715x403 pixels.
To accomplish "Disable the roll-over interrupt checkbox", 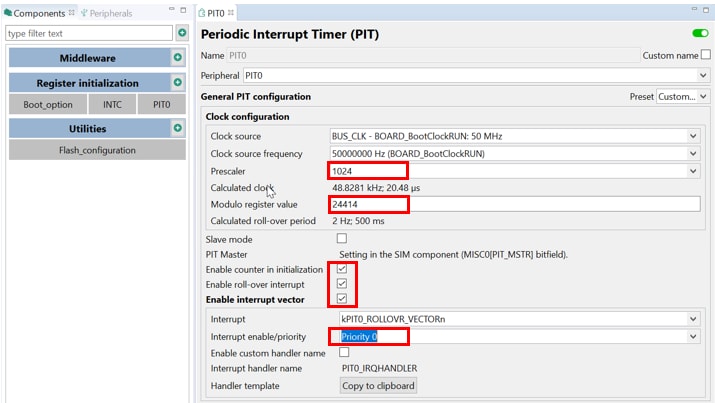I will (342, 284).
